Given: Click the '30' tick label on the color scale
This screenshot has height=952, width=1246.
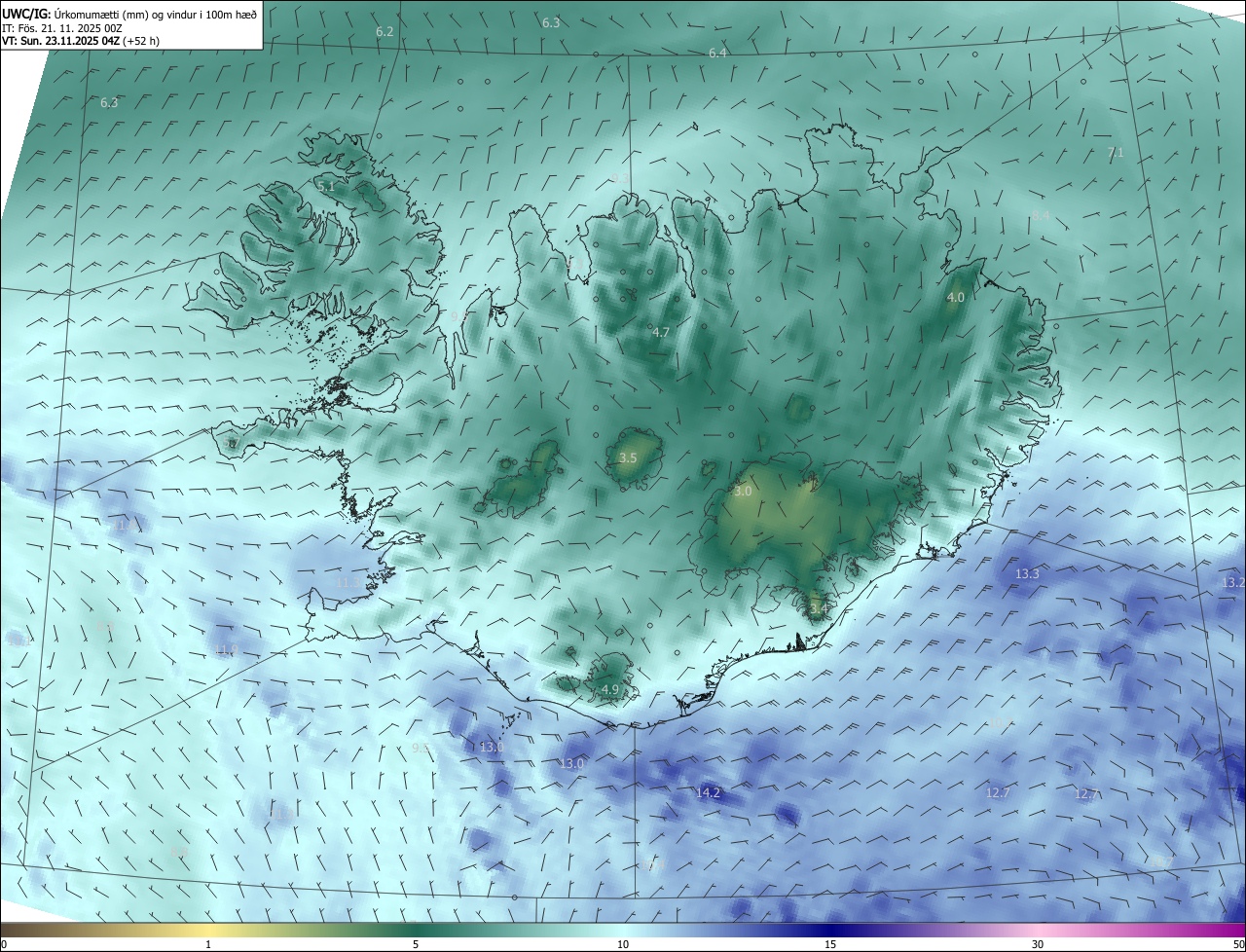Looking at the screenshot, I should tap(1038, 944).
